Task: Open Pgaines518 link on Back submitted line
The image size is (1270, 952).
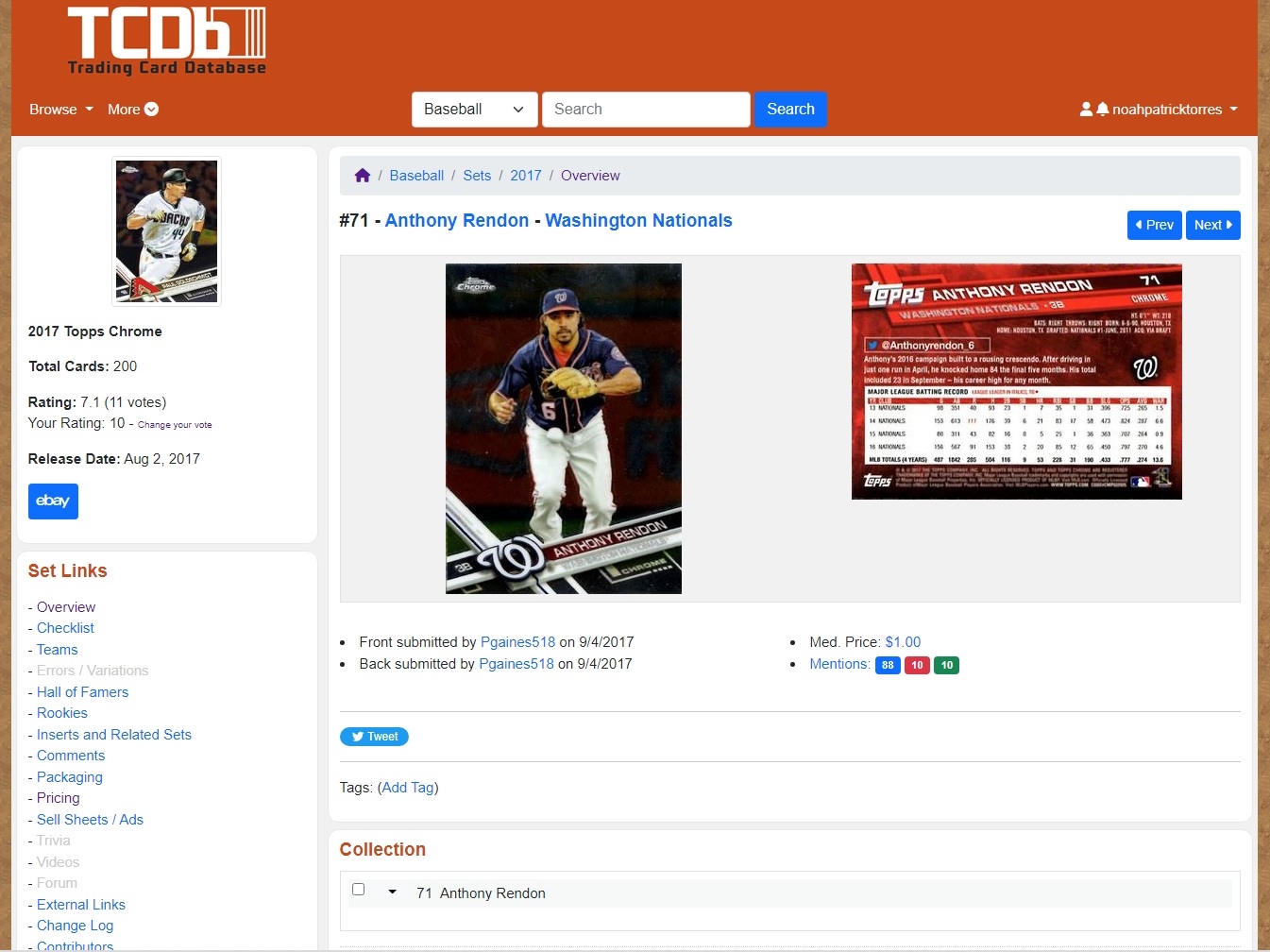Action: [516, 664]
